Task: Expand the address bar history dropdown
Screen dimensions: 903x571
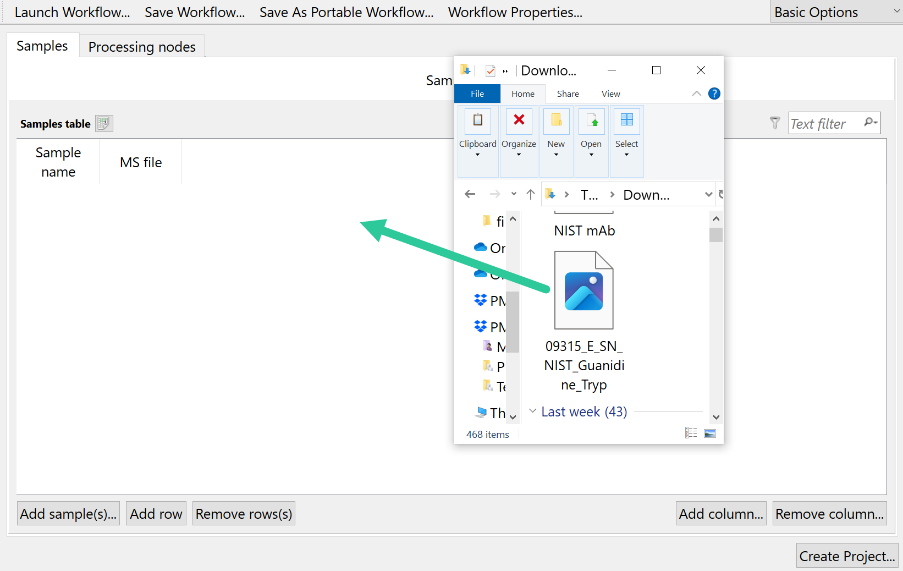Action: (708, 195)
